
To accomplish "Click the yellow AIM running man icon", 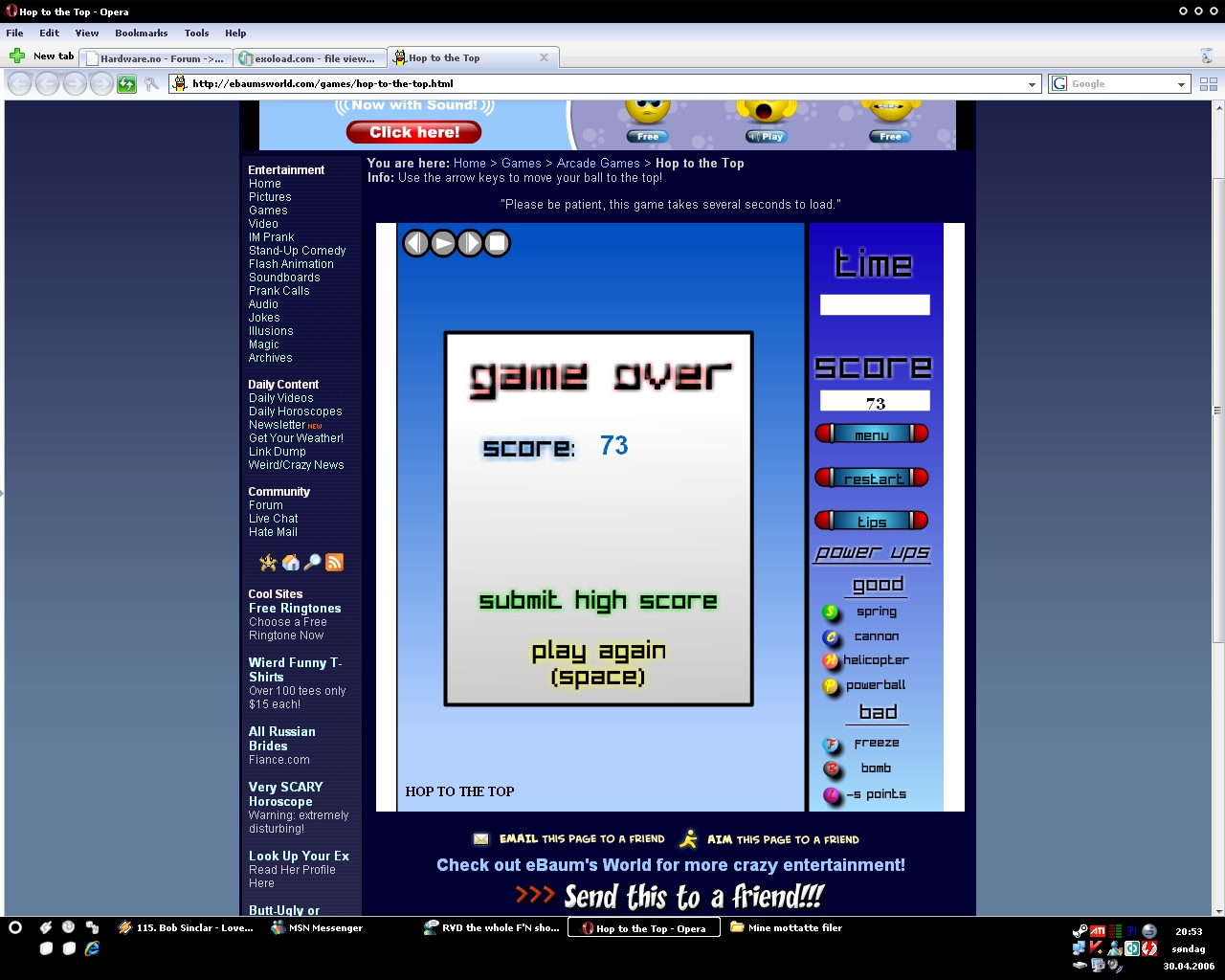I will click(688, 839).
